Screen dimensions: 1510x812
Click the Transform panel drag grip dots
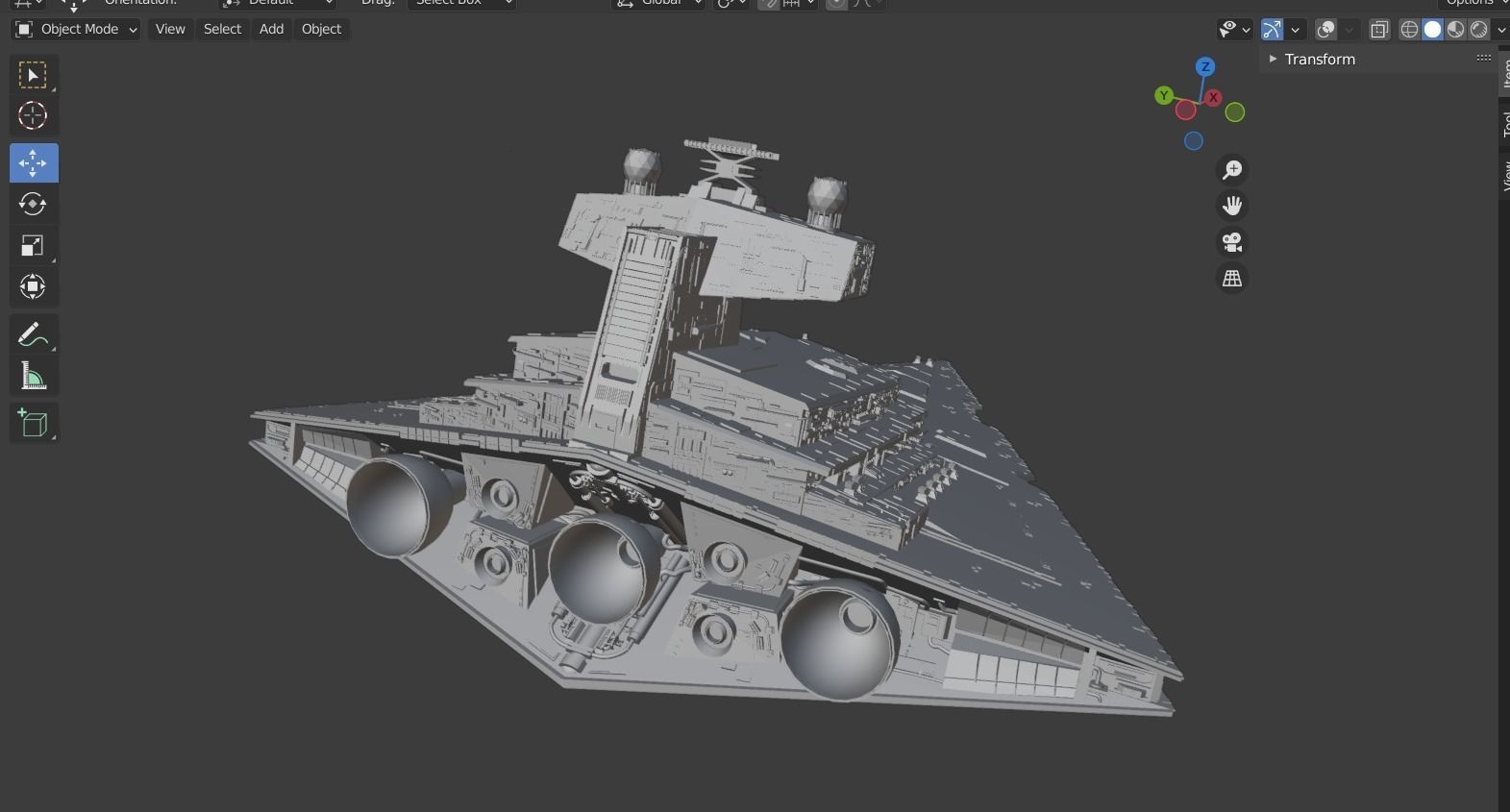(x=1484, y=59)
